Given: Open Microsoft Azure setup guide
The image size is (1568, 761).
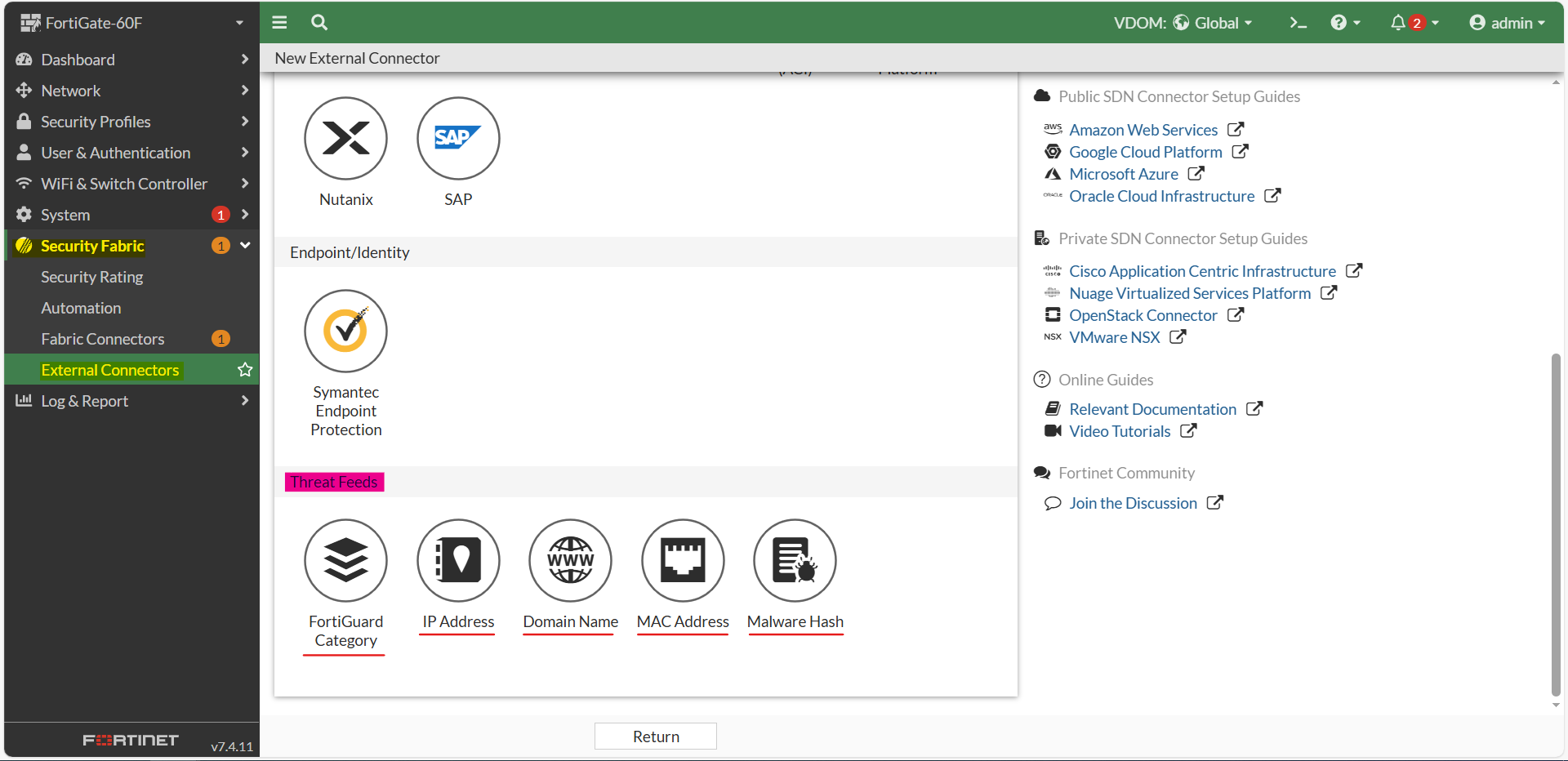Looking at the screenshot, I should pos(1124,174).
